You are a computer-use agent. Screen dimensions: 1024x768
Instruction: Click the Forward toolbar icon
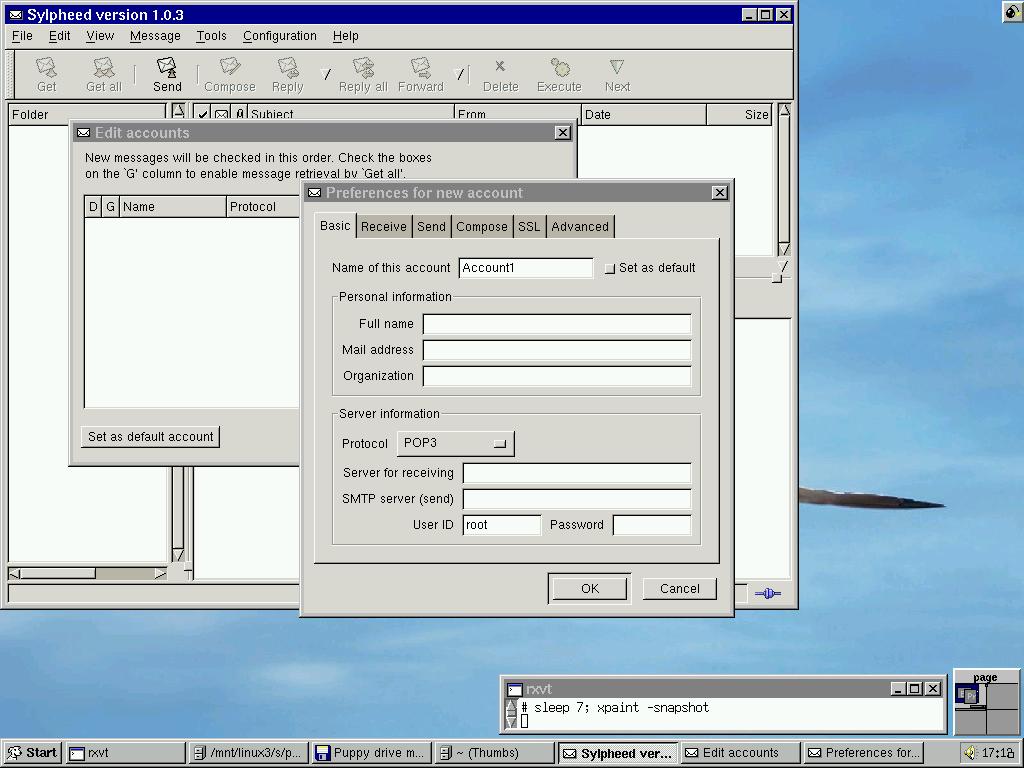pos(421,74)
